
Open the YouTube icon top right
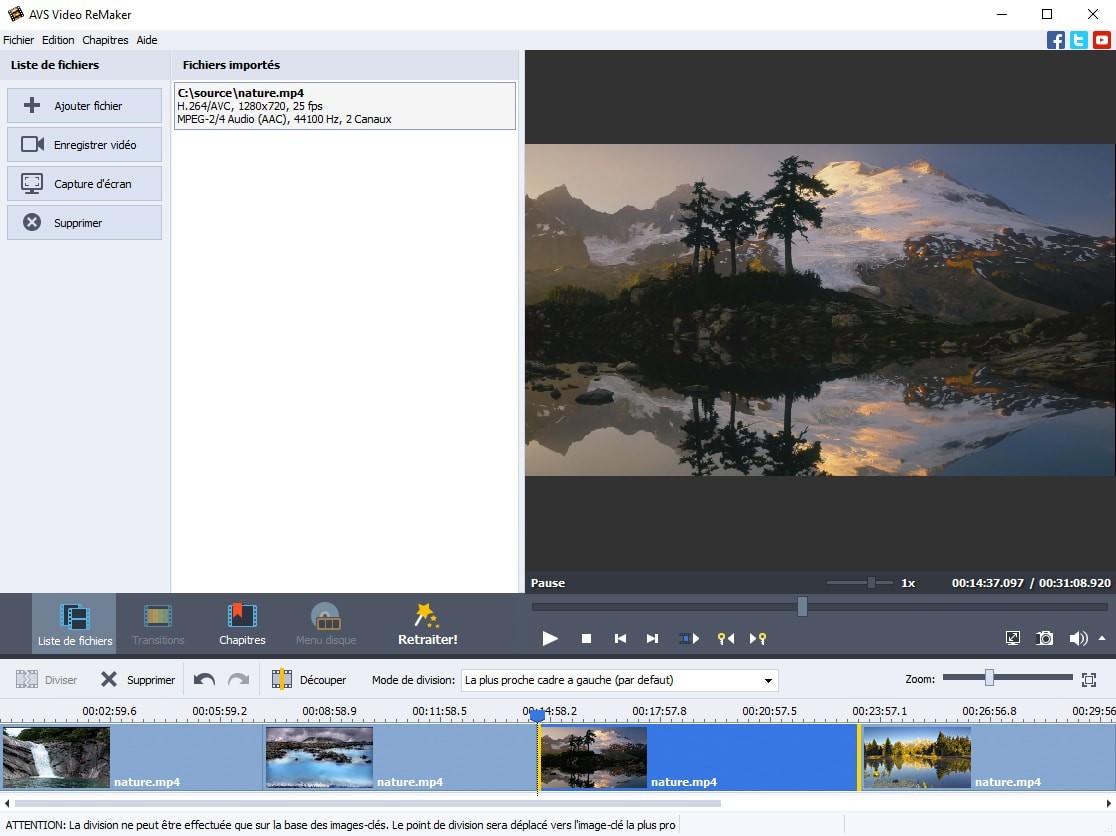pos(1101,40)
